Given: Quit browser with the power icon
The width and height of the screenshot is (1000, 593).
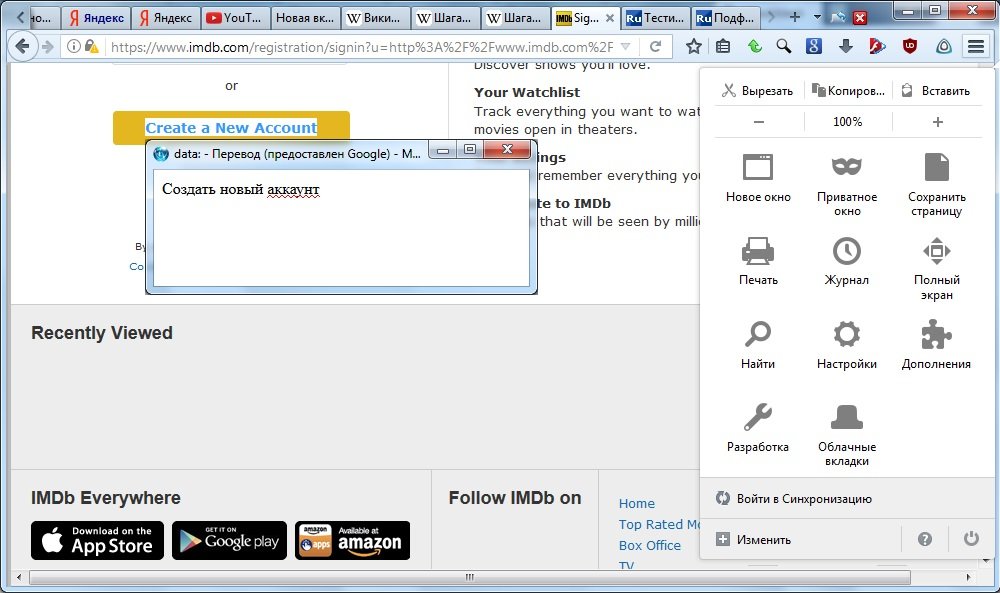Looking at the screenshot, I should (x=971, y=539).
